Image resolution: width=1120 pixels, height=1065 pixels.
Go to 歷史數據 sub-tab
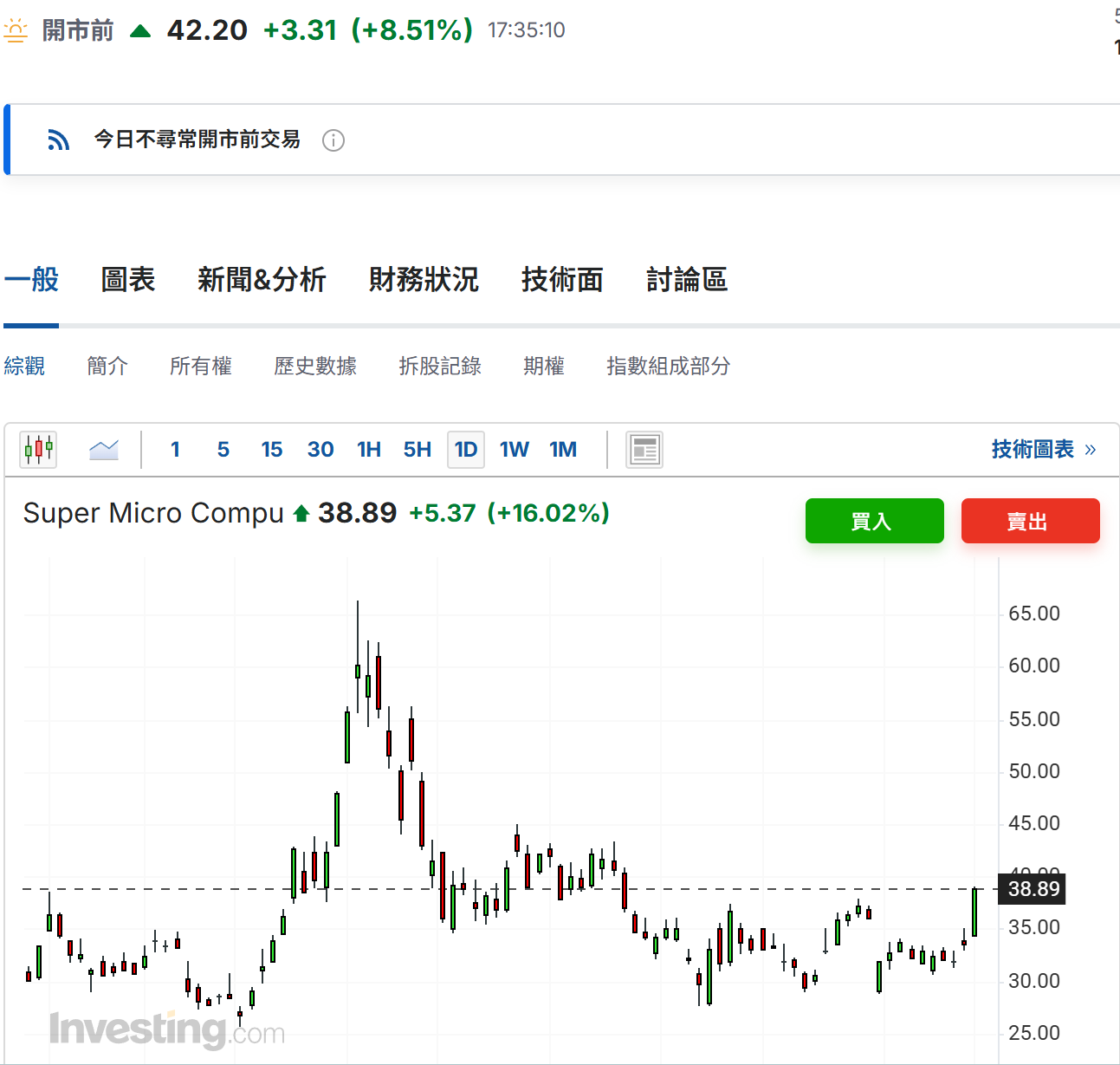coord(315,367)
